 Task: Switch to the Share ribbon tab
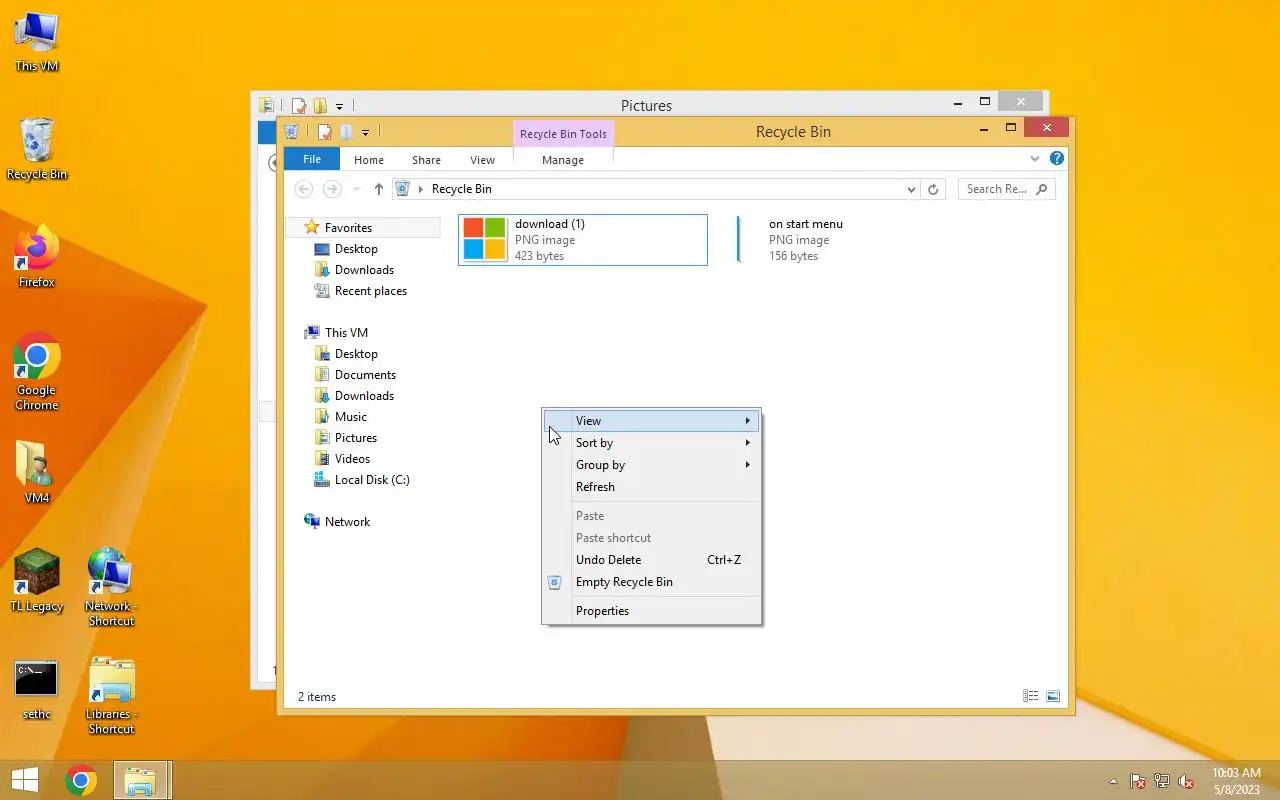click(426, 160)
